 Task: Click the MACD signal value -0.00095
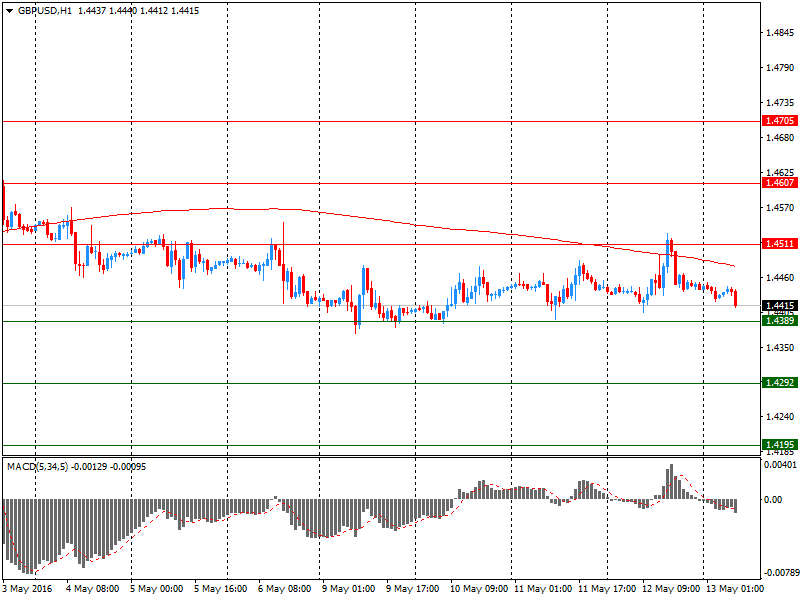click(128, 467)
